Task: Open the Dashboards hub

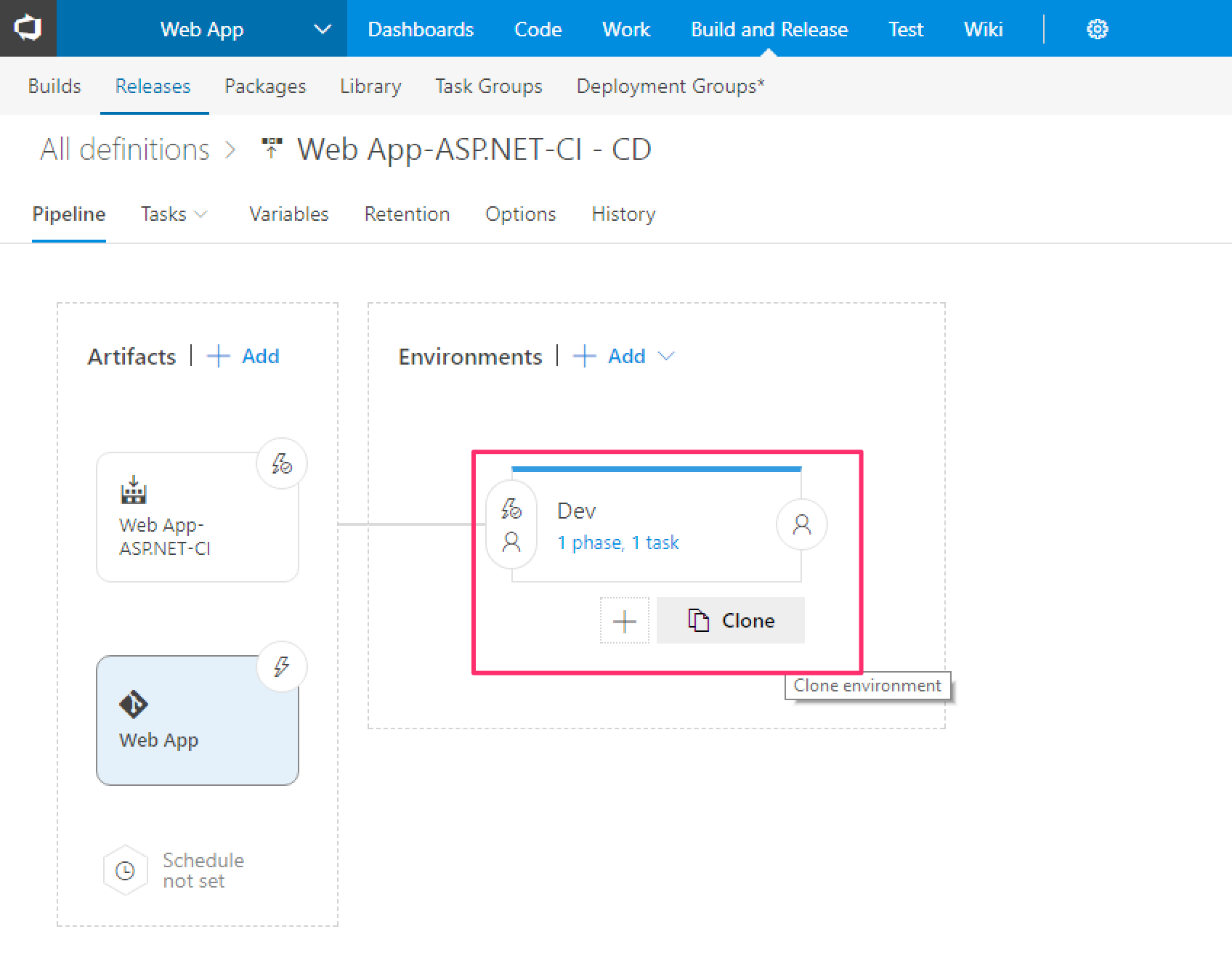Action: point(421,29)
